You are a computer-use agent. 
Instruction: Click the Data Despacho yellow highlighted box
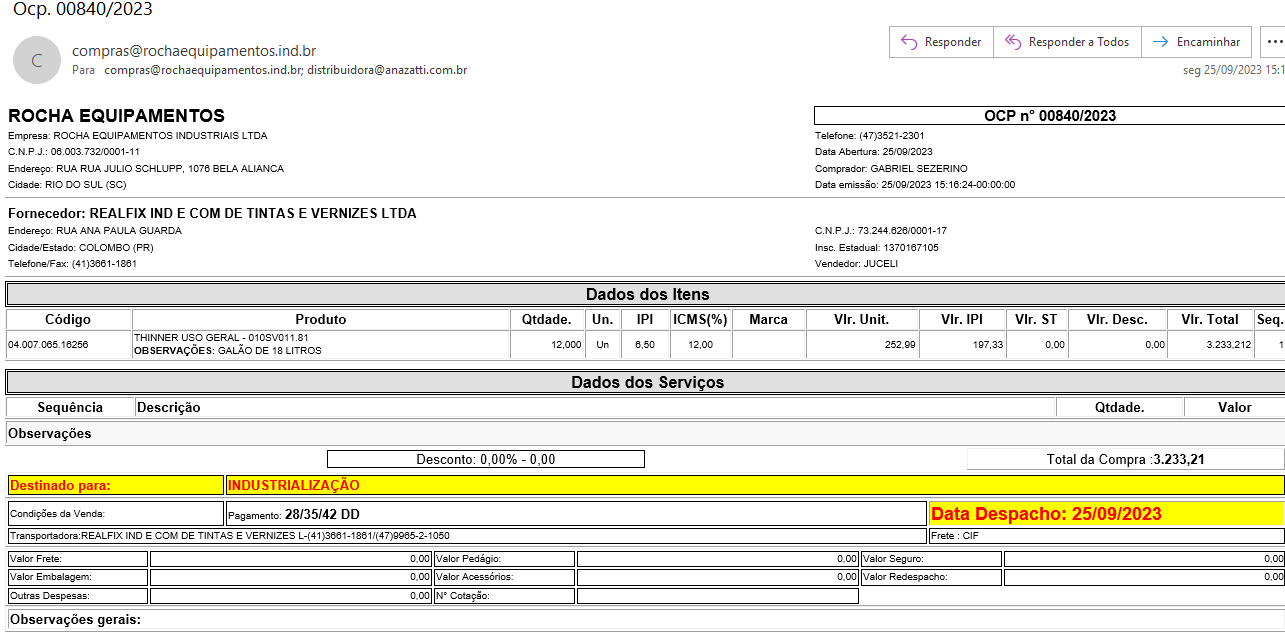coord(1105,514)
